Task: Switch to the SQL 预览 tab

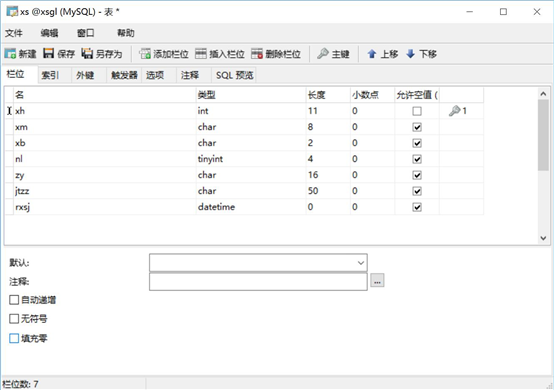Action: [x=234, y=75]
